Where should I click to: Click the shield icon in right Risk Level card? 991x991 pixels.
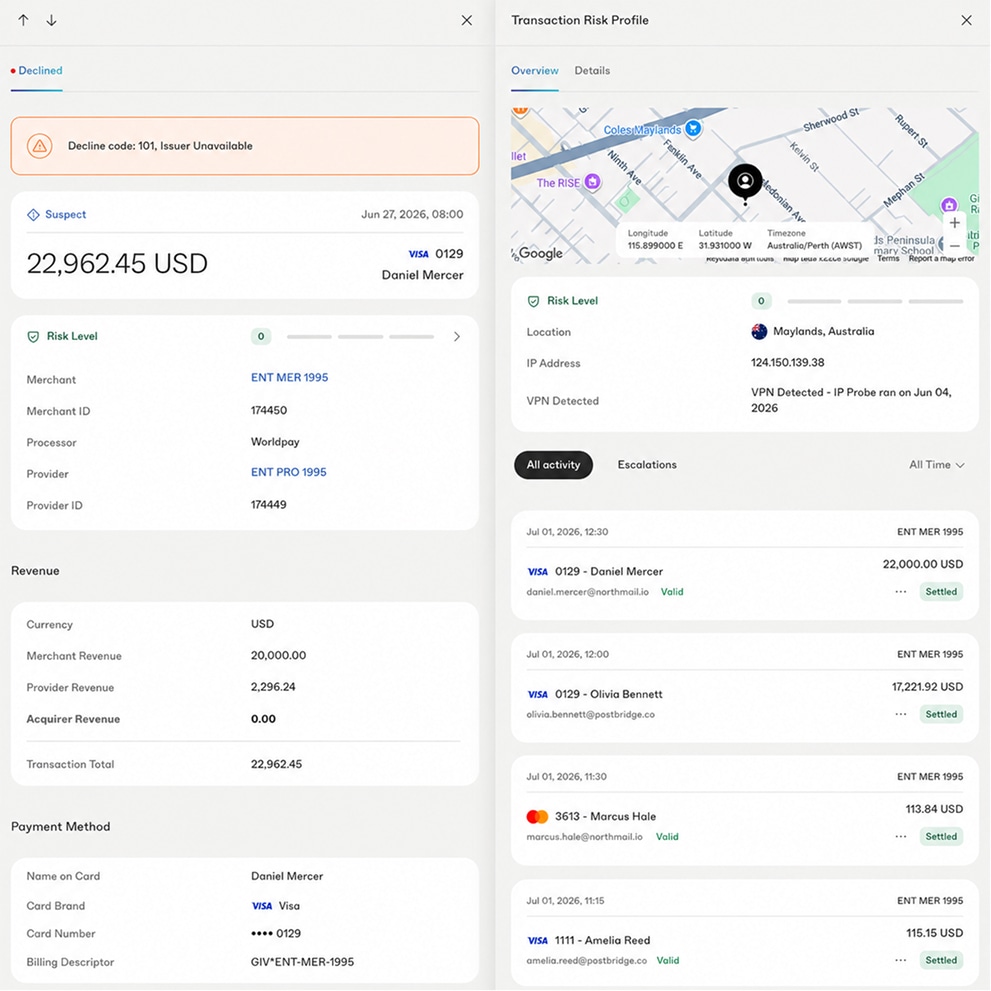(x=533, y=301)
